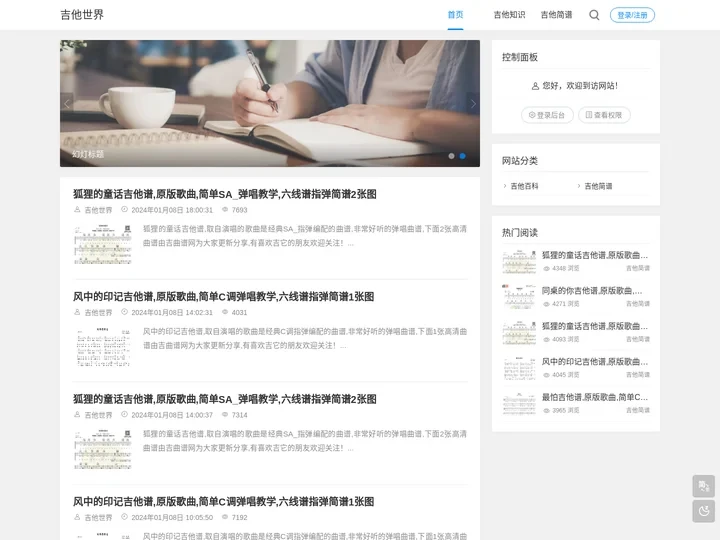This screenshot has height=540, width=720.
Task: Click the chevron beside 吉他简谱 category
Action: pos(579,186)
